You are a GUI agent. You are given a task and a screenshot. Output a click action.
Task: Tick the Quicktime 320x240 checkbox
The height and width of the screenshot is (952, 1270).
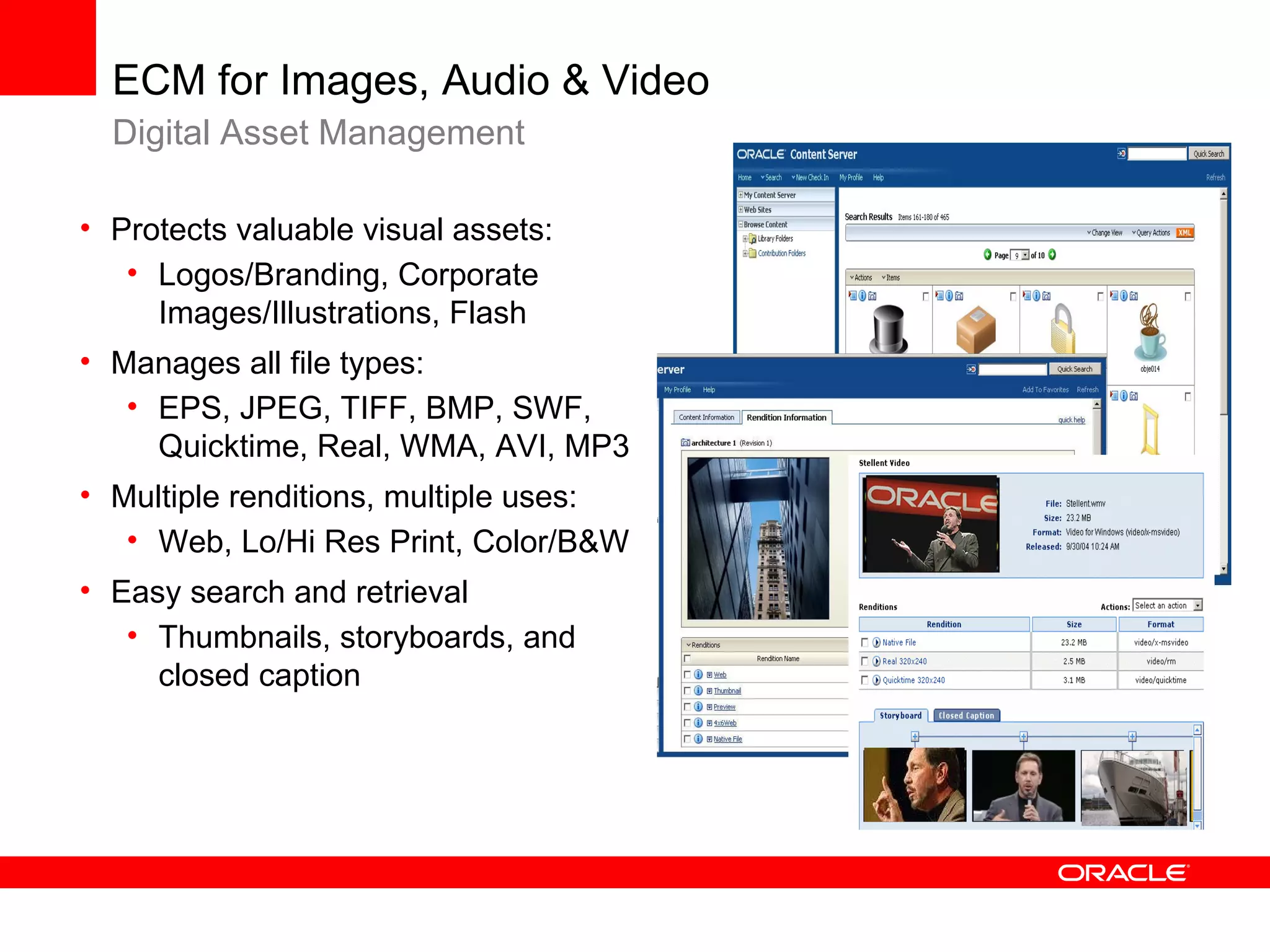pyautogui.click(x=864, y=680)
